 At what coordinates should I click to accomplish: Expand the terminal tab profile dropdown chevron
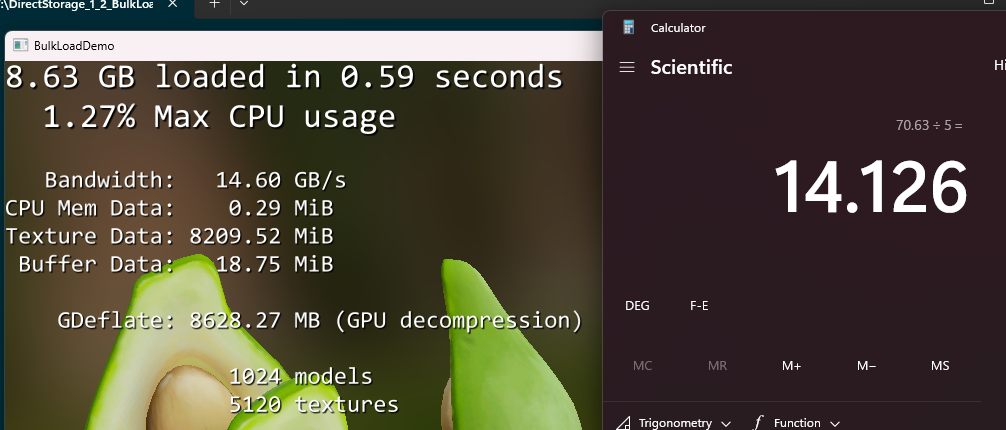coord(245,5)
